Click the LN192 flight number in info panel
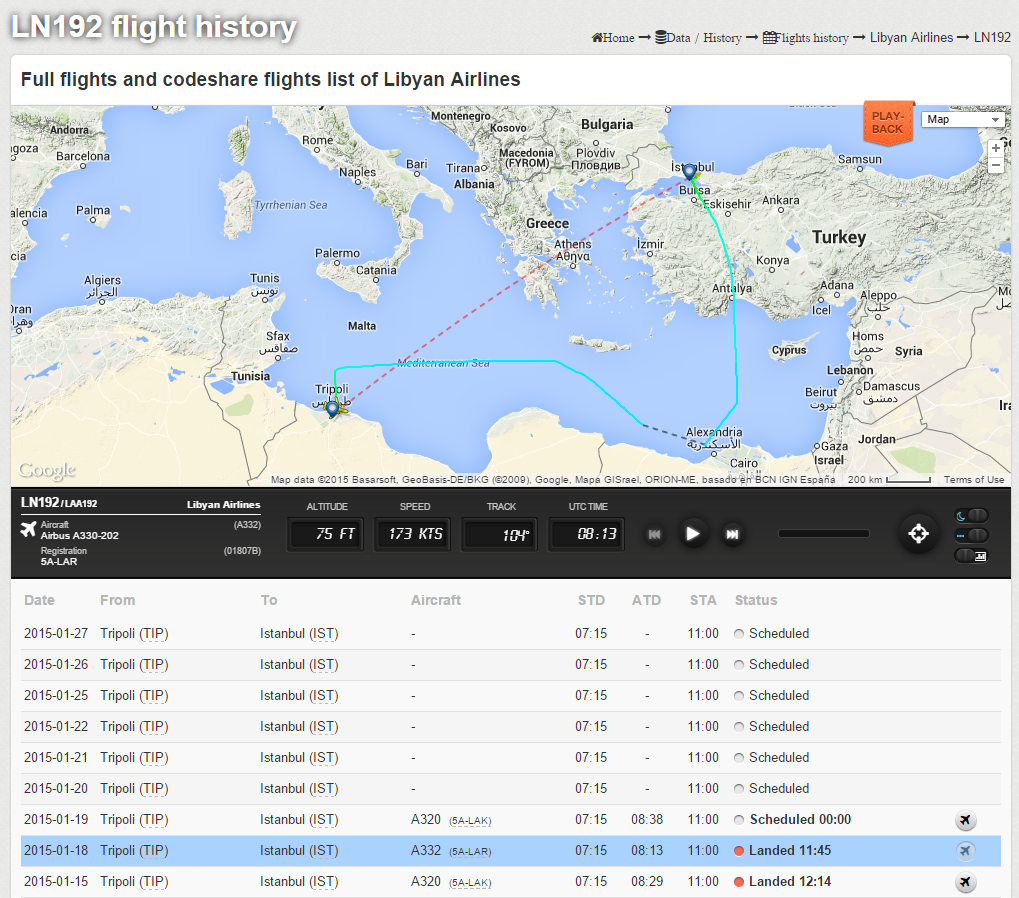 point(40,502)
